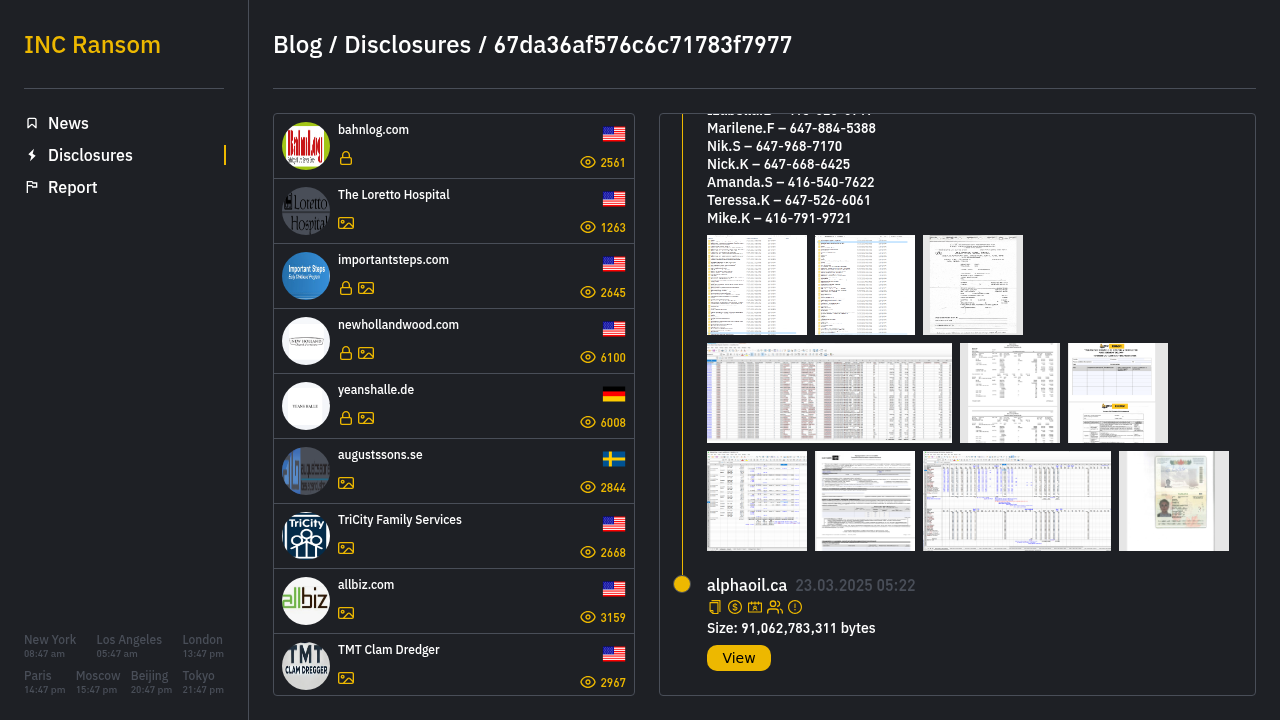Click the image icon under TMT Clam Dredger
The image size is (1280, 720).
[346, 678]
